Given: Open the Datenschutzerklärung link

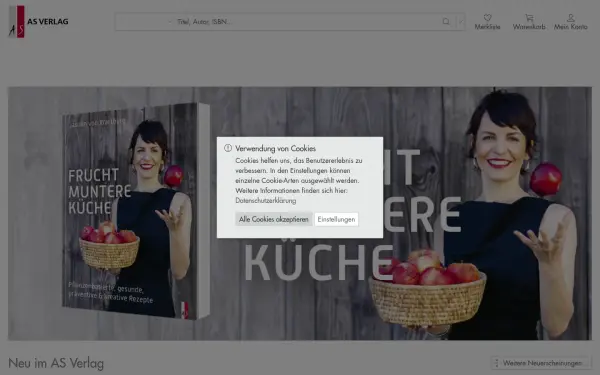Looking at the screenshot, I should [x=266, y=201].
